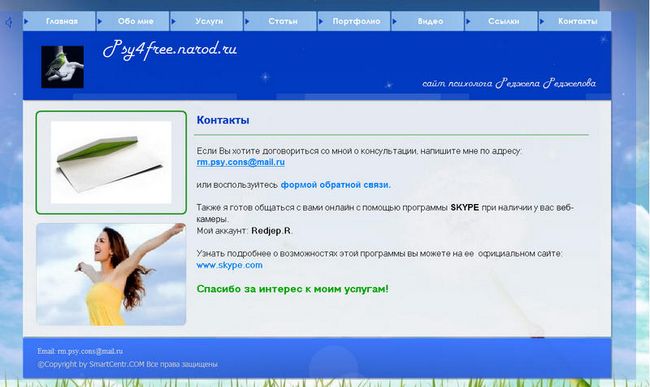Click the envelope picture thumbnail
Screen dimensions: 650x387
[x=111, y=162]
